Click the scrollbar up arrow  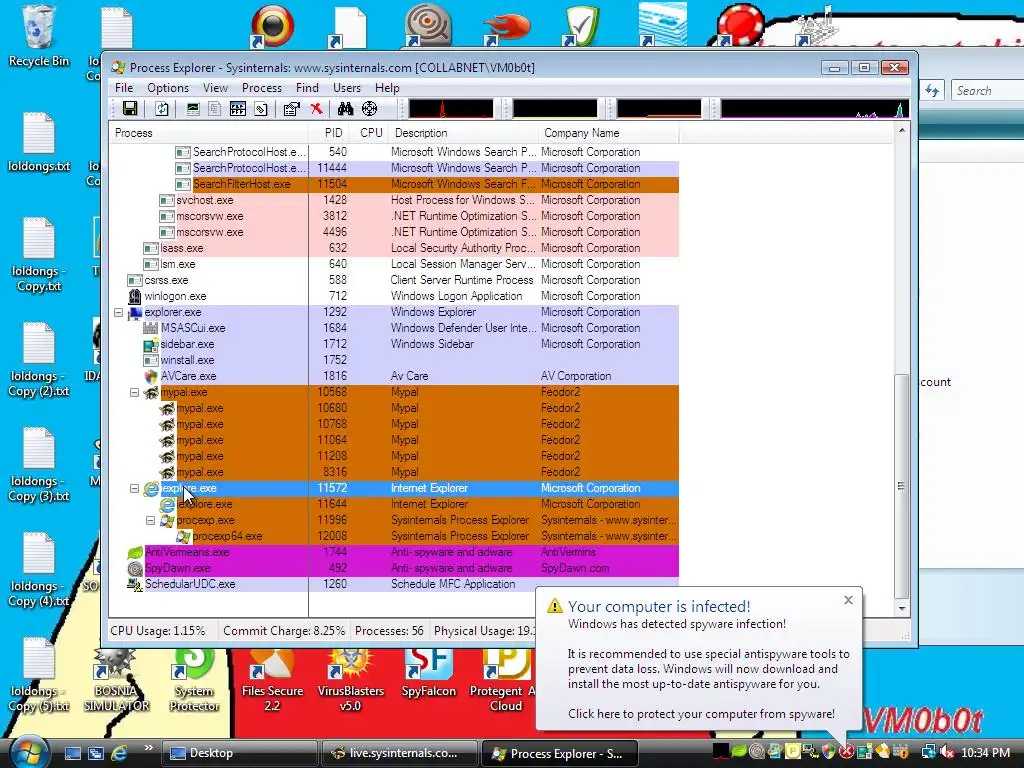pos(901,131)
